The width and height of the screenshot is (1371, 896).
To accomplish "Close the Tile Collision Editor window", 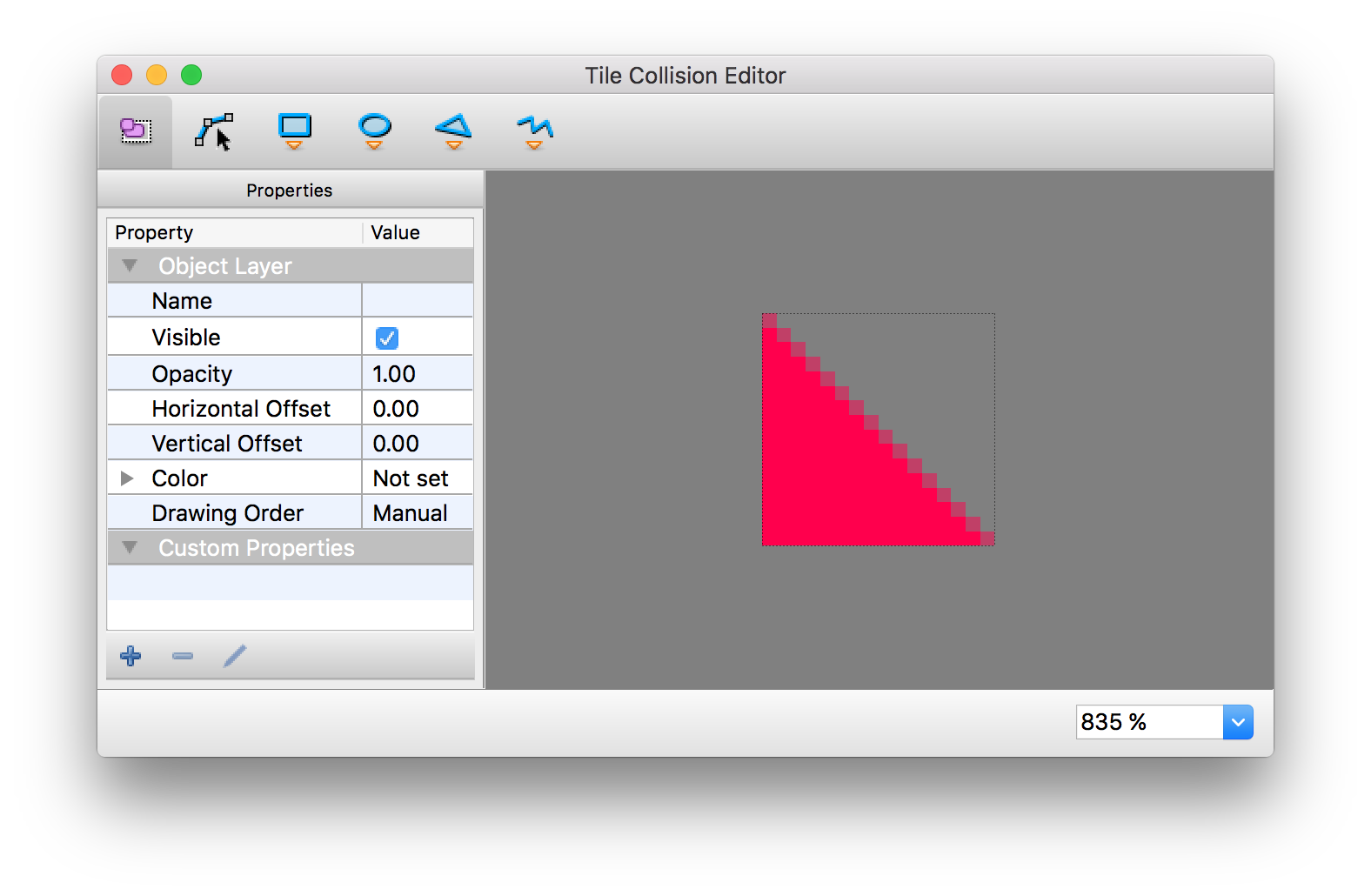I will [122, 76].
